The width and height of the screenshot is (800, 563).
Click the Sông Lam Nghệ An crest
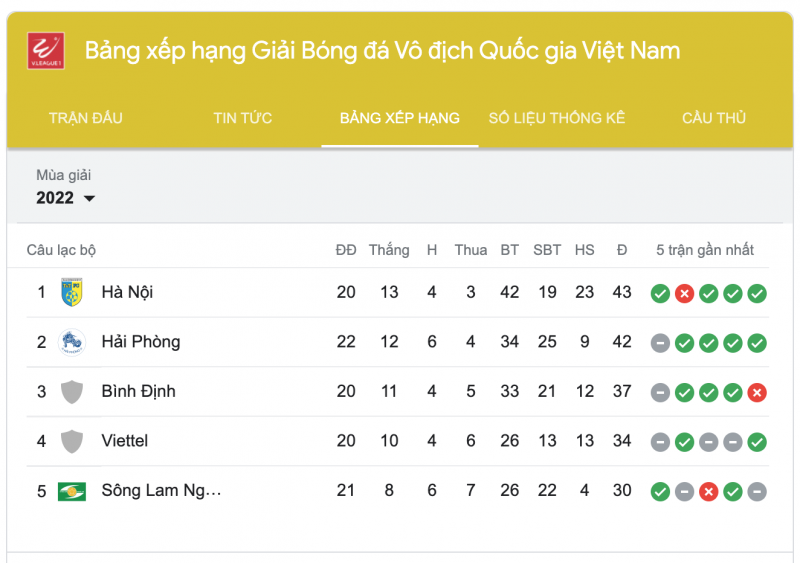click(71, 491)
